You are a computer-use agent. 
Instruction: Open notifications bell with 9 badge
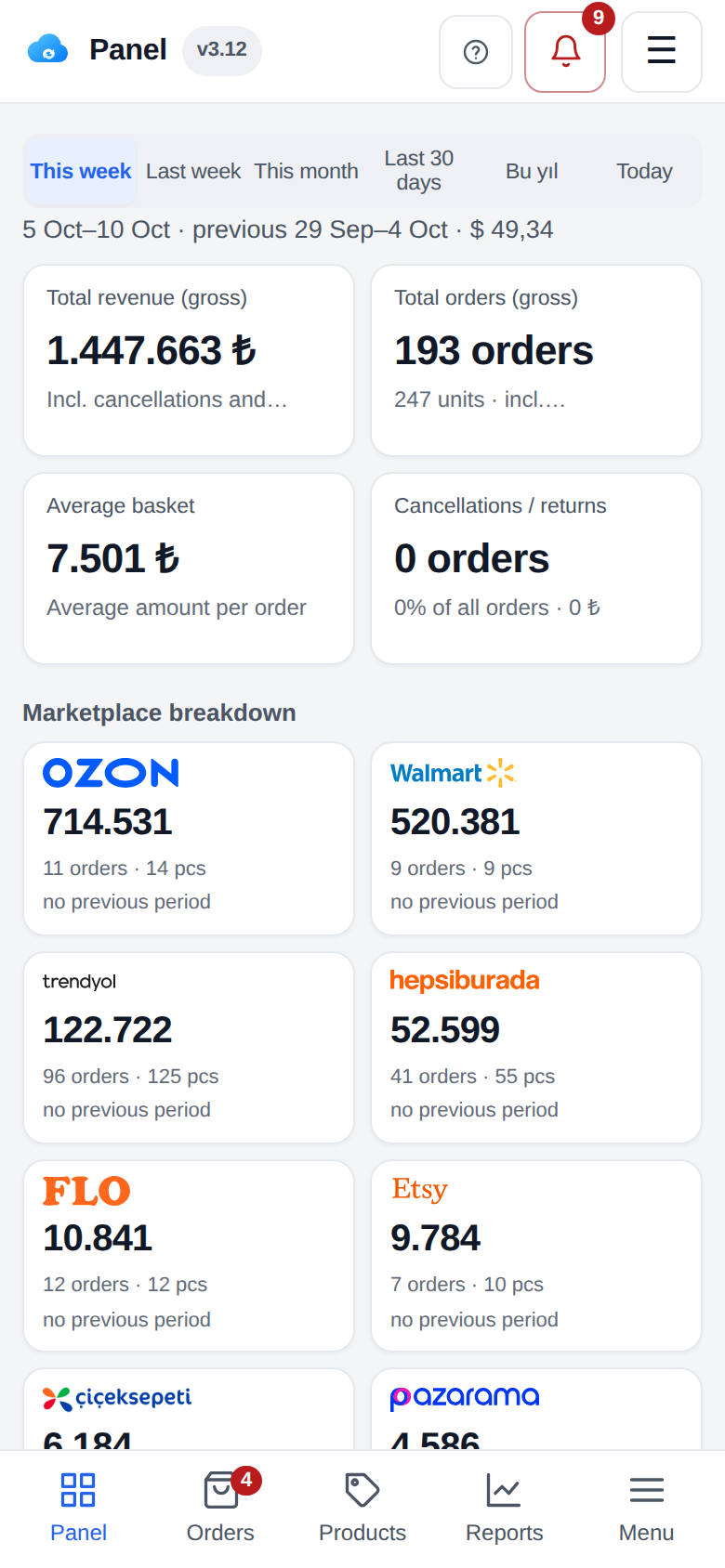[x=565, y=52]
